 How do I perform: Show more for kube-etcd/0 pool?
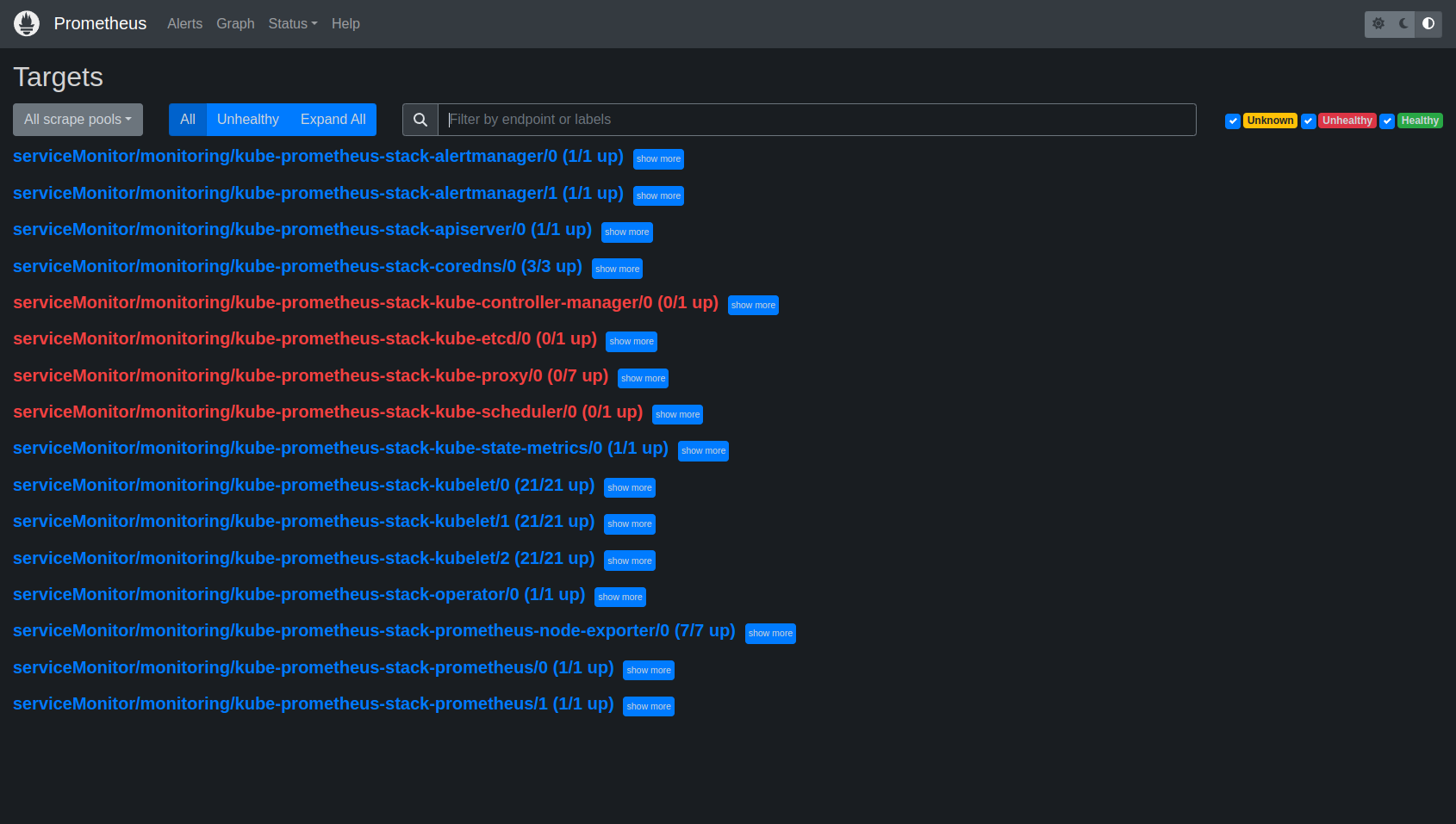coord(632,342)
